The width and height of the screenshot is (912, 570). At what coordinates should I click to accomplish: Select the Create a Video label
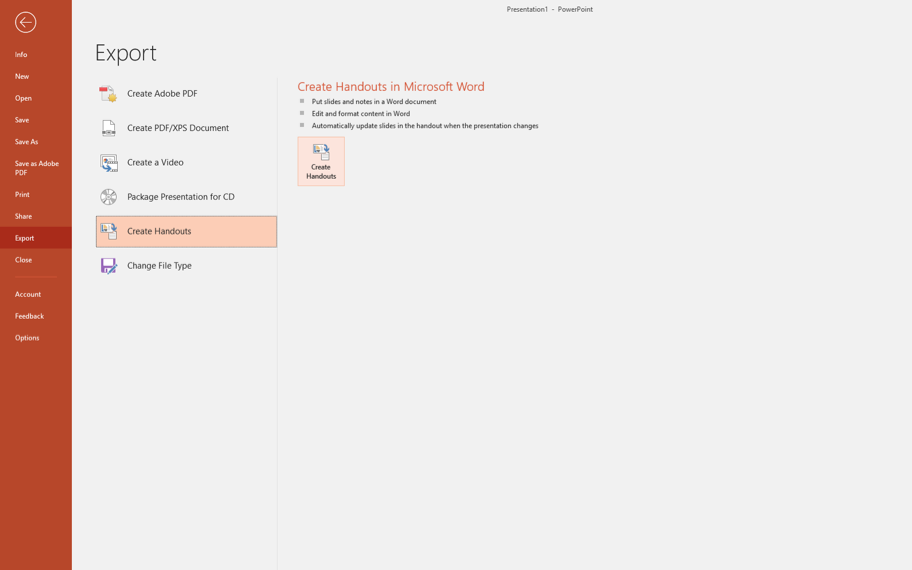coord(155,162)
